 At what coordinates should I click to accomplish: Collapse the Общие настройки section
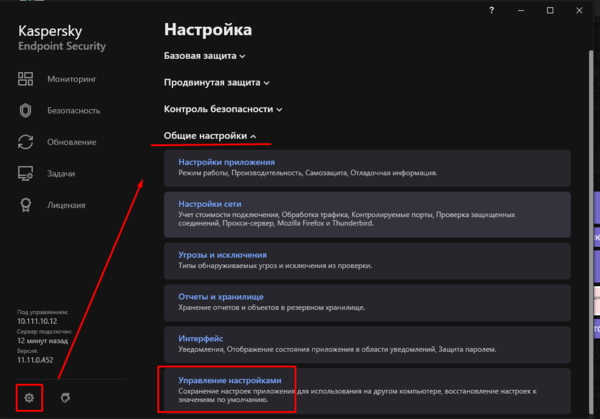[x=210, y=135]
